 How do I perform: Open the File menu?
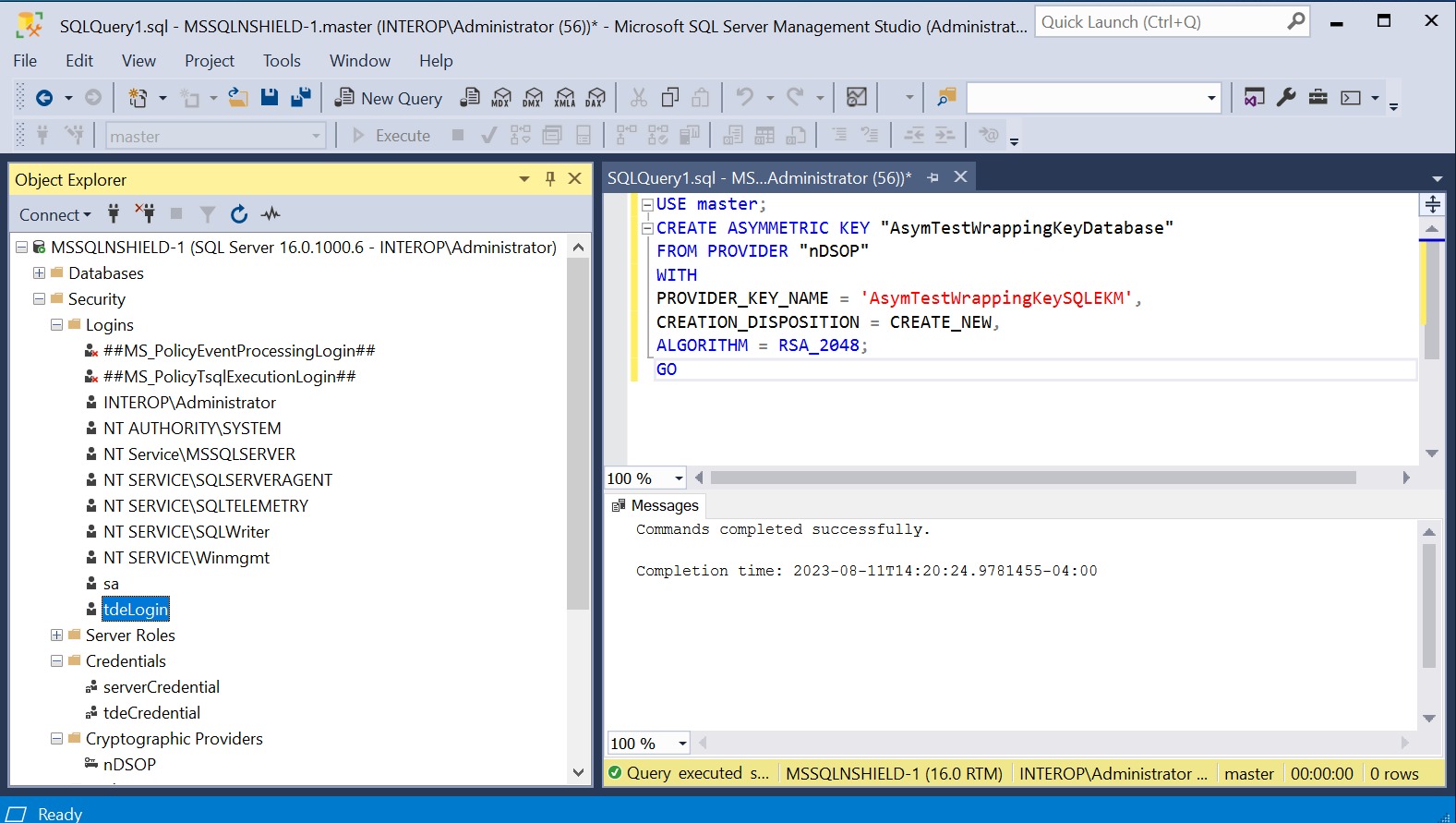coord(25,61)
